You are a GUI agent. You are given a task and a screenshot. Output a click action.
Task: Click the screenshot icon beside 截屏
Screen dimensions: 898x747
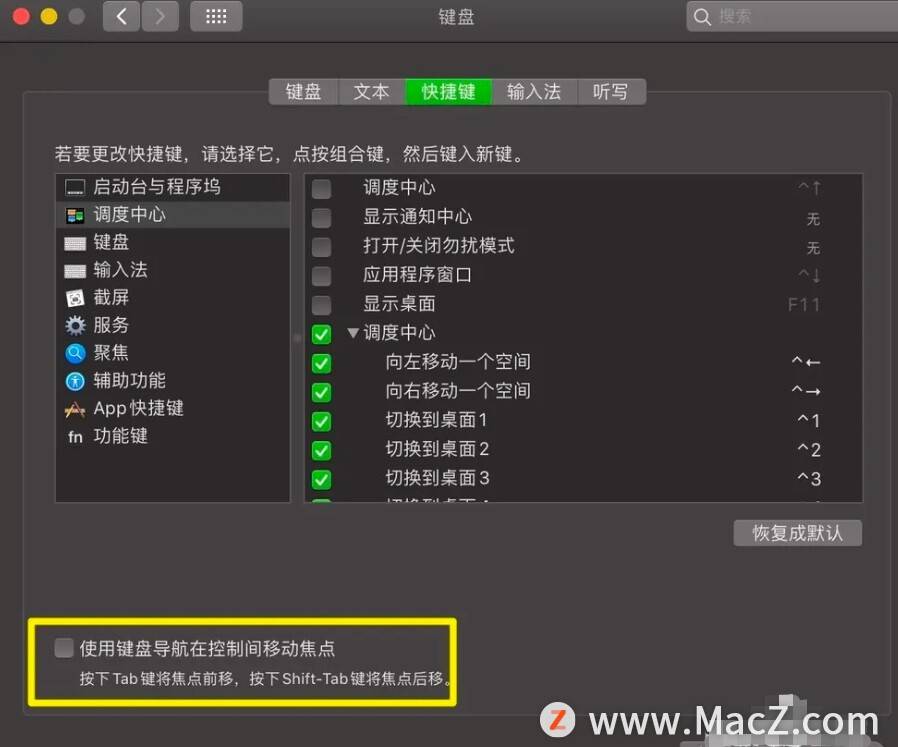coord(75,298)
